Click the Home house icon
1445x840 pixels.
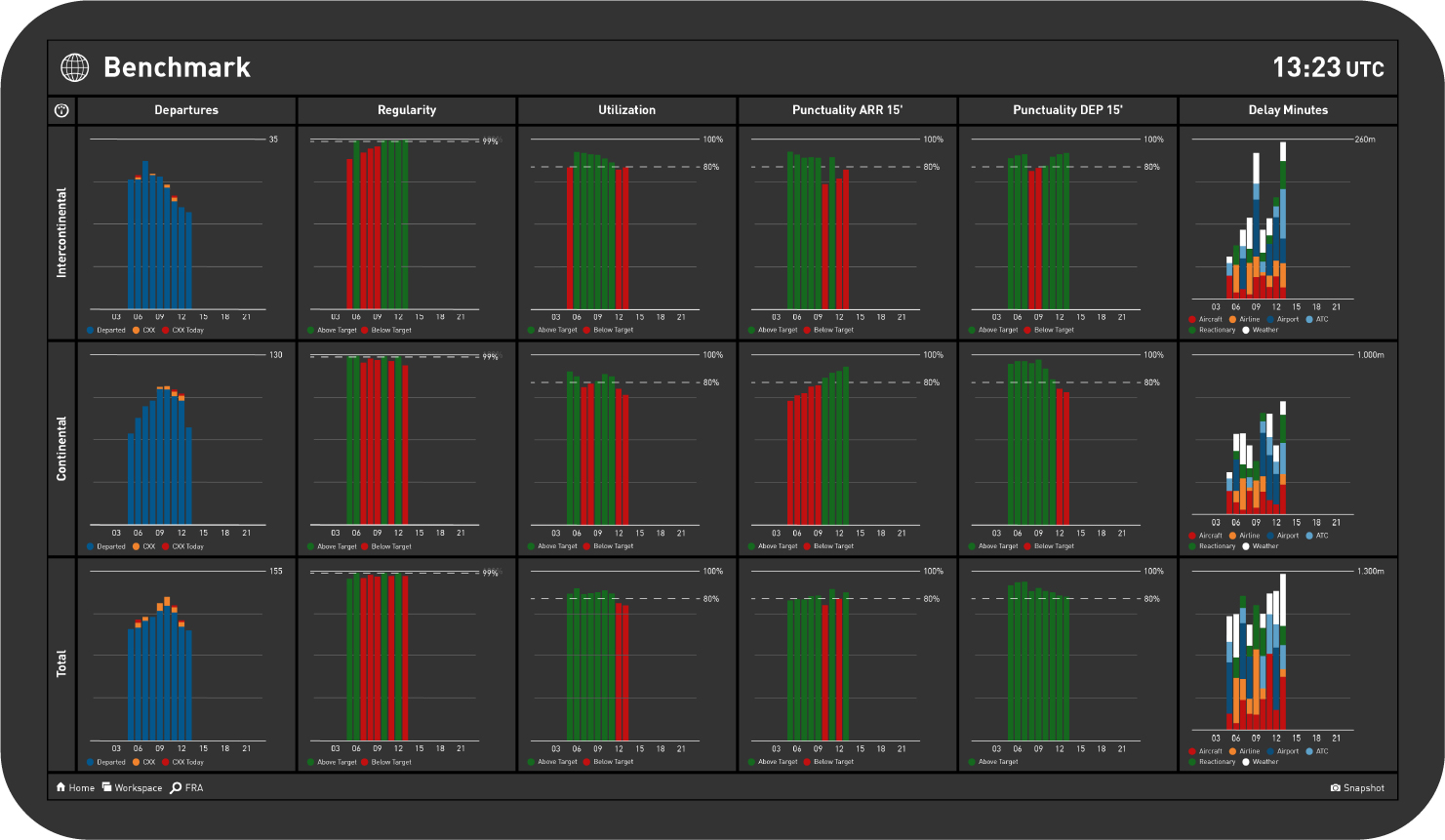click(61, 787)
